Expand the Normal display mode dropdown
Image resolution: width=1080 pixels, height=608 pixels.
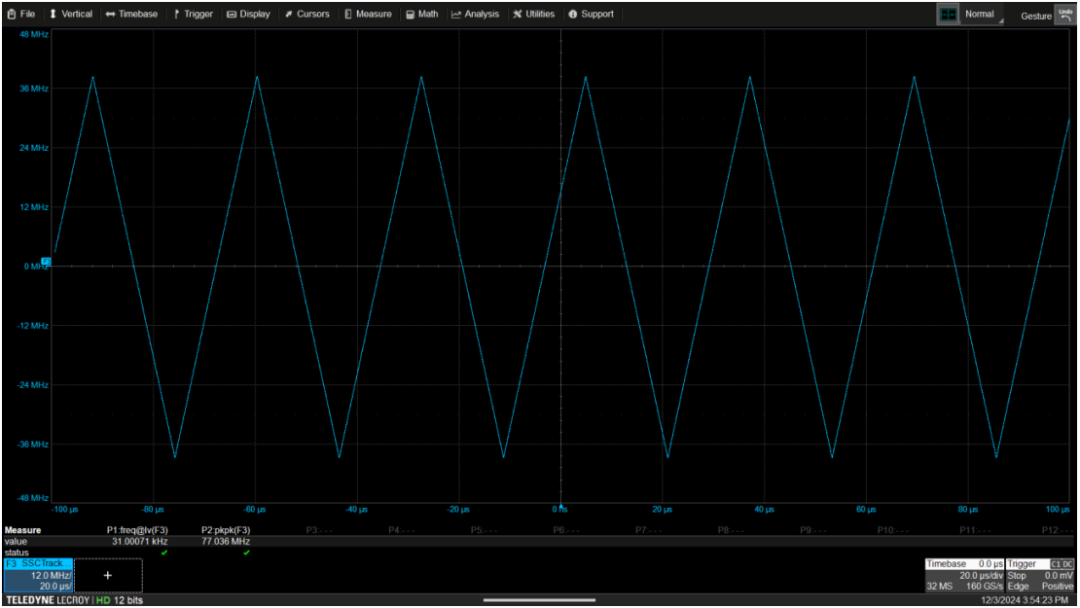pyautogui.click(x=982, y=14)
